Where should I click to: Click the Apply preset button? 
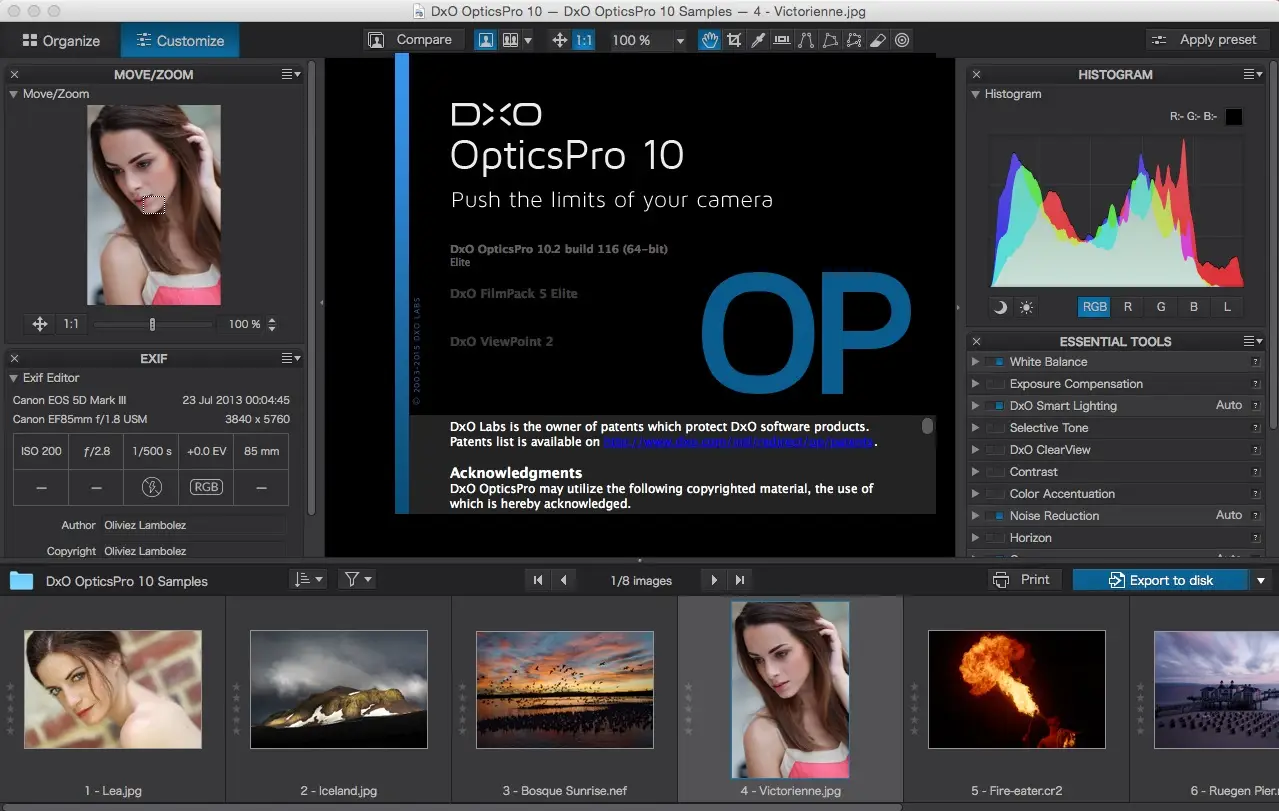pos(1205,40)
